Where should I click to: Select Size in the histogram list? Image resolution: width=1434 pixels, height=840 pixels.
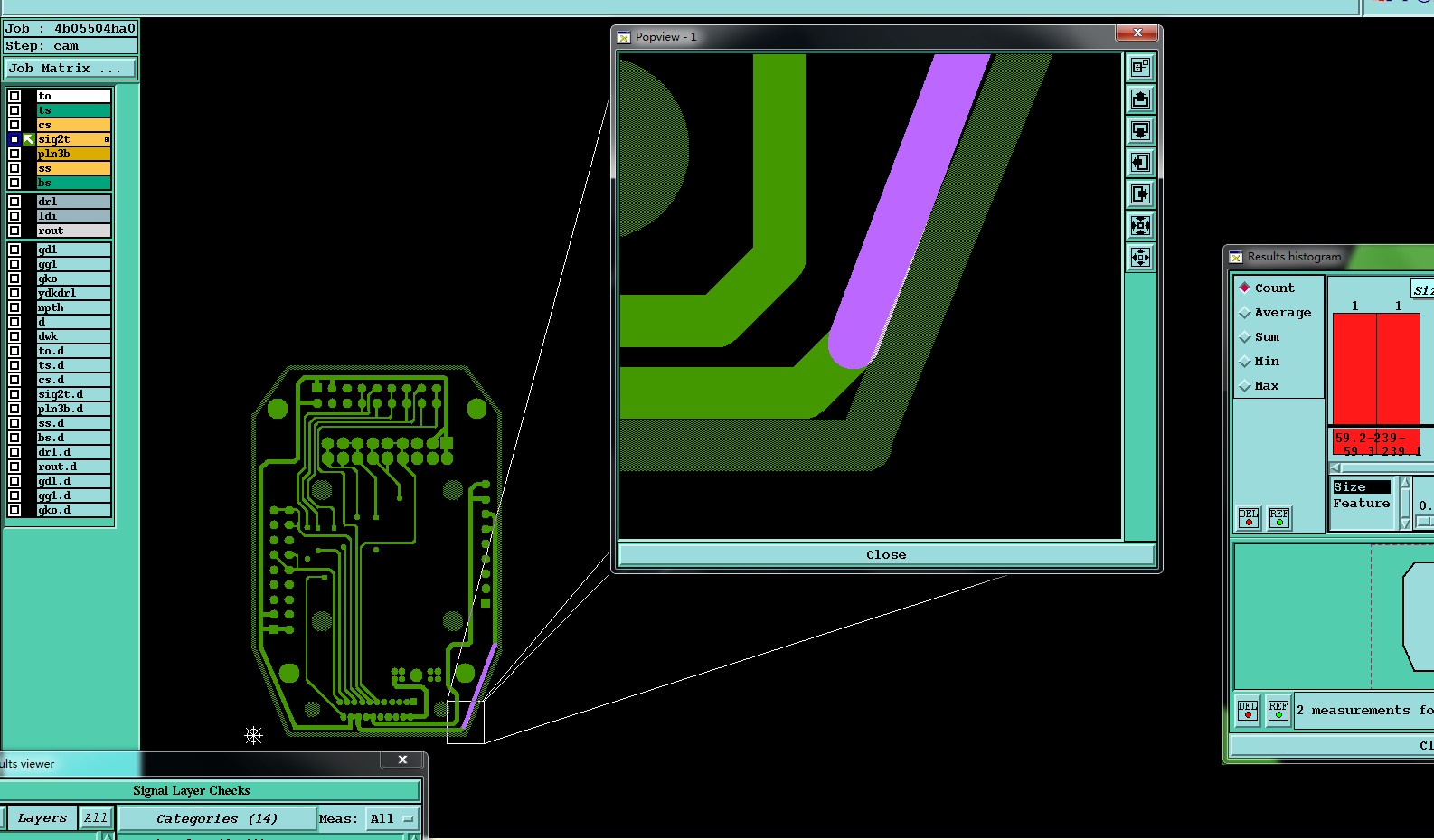[1362, 486]
